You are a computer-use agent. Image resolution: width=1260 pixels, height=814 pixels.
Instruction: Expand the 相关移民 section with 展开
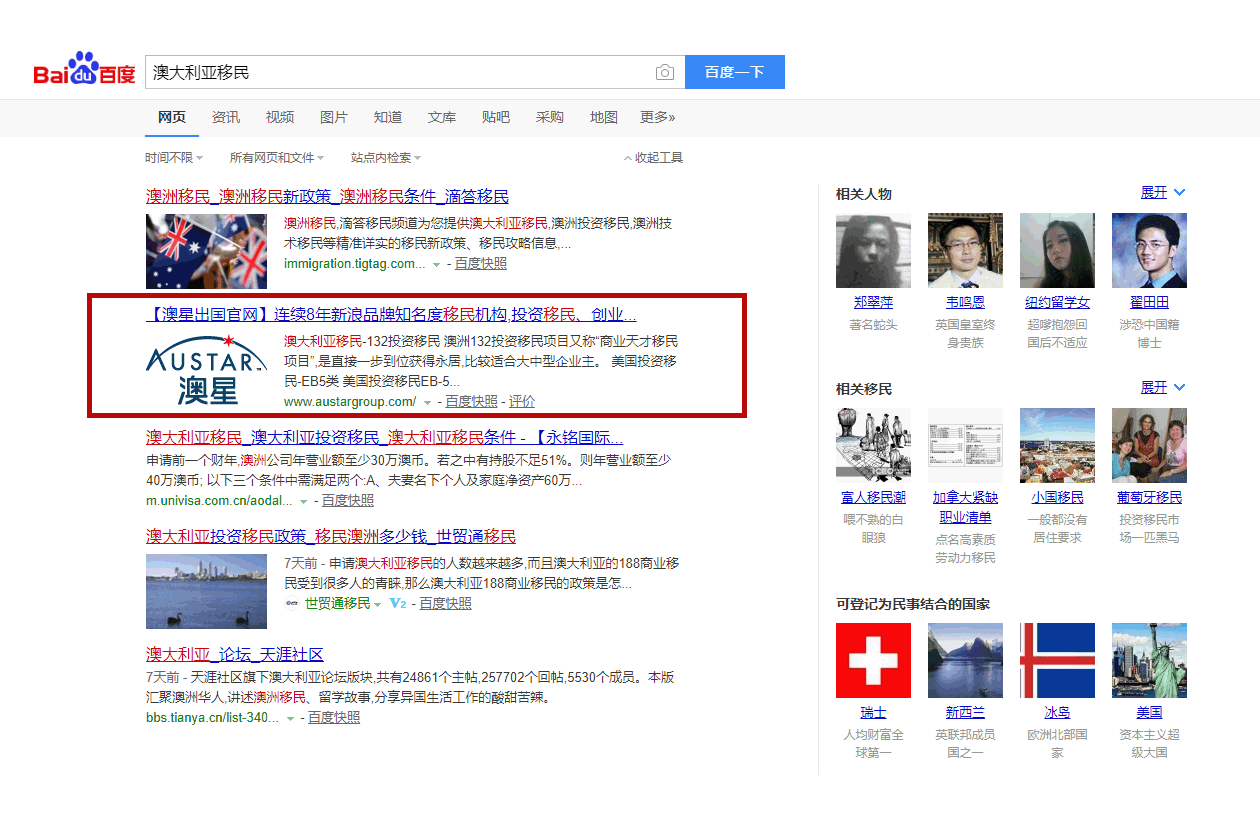(x=1163, y=387)
